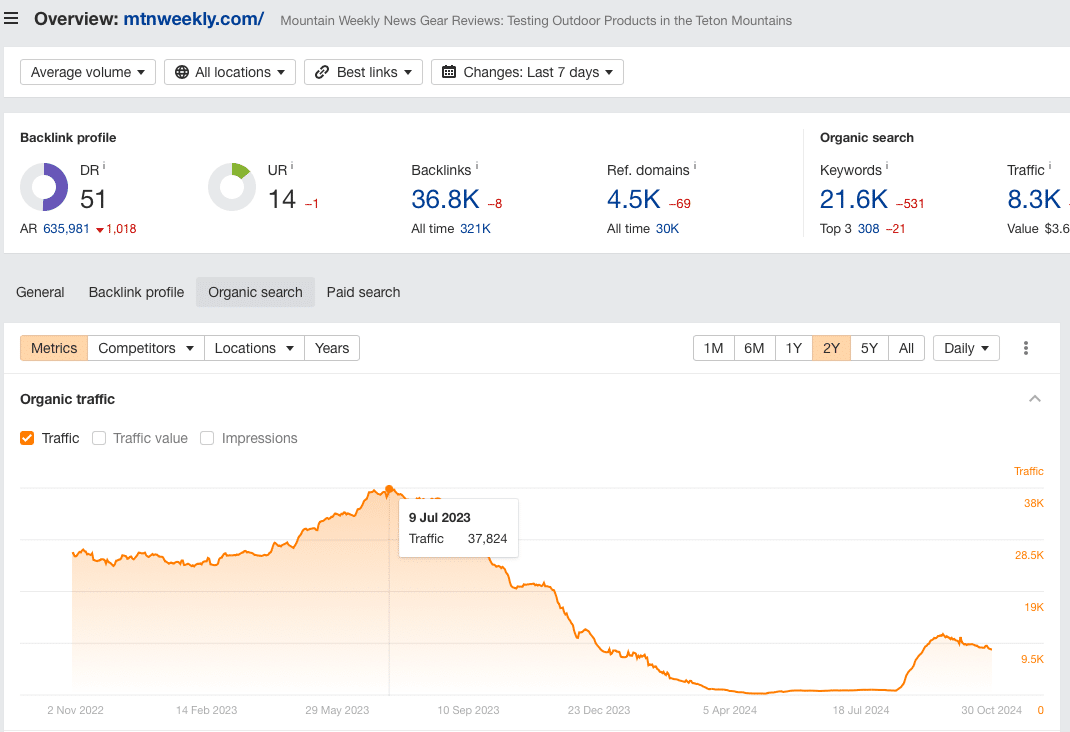Viewport: 1070px width, 732px height.
Task: Click the Backlinks value 36.8K
Action: (x=445, y=199)
